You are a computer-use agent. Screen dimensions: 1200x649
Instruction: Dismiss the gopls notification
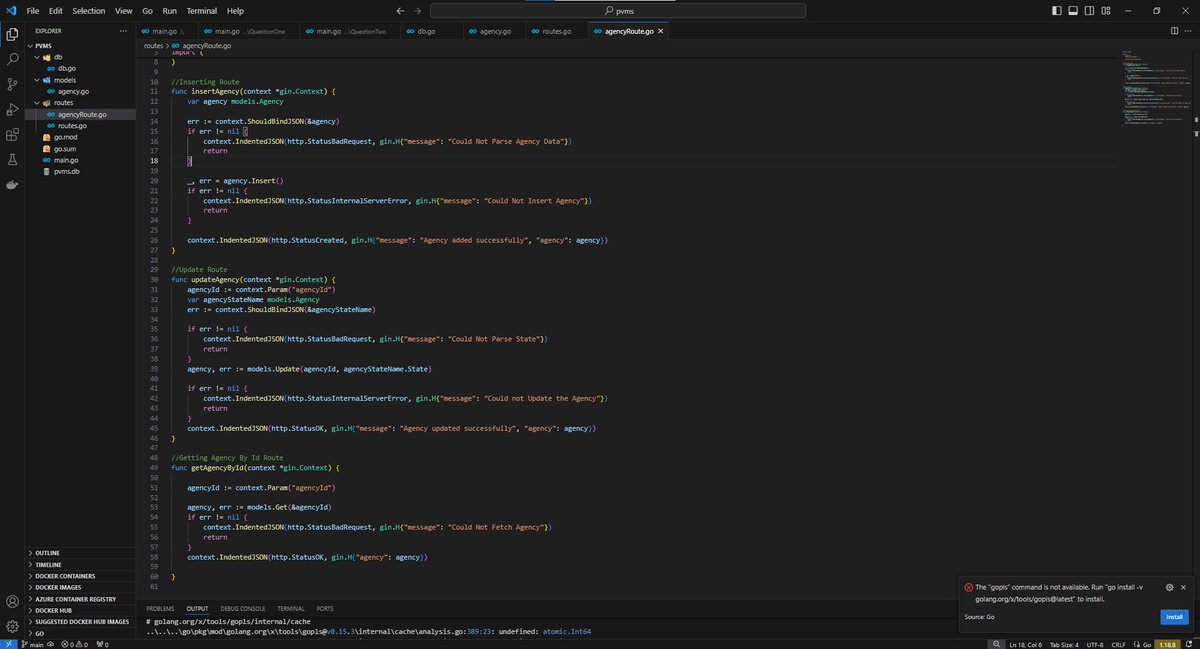click(x=1183, y=587)
